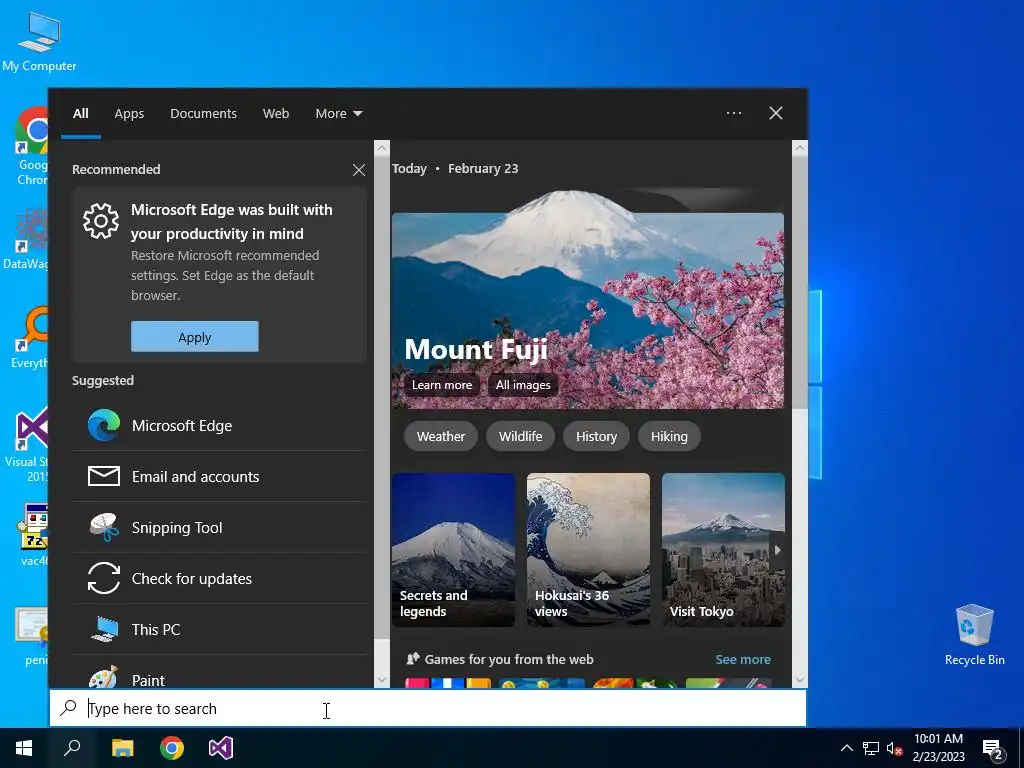Image resolution: width=1024 pixels, height=768 pixels.
Task: Select the Weather chip
Action: point(441,436)
